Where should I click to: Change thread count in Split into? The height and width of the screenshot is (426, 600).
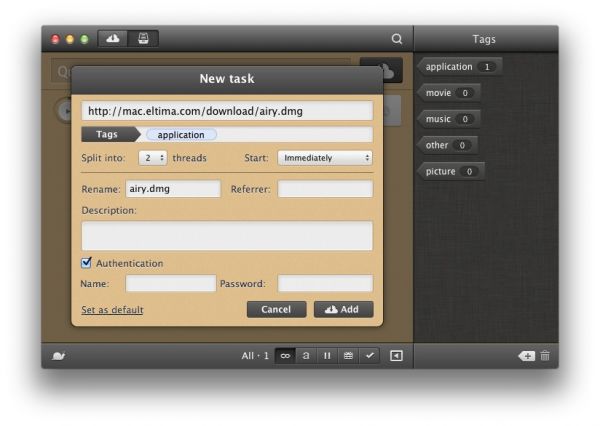(x=153, y=158)
